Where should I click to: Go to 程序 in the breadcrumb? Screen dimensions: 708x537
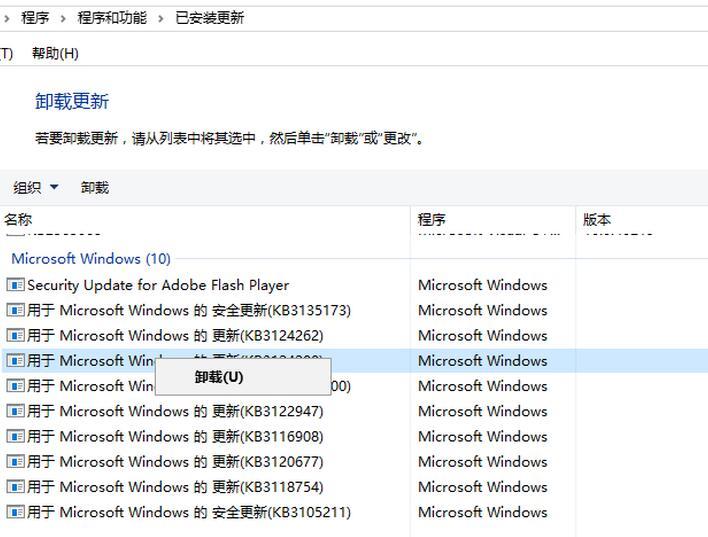tap(35, 18)
